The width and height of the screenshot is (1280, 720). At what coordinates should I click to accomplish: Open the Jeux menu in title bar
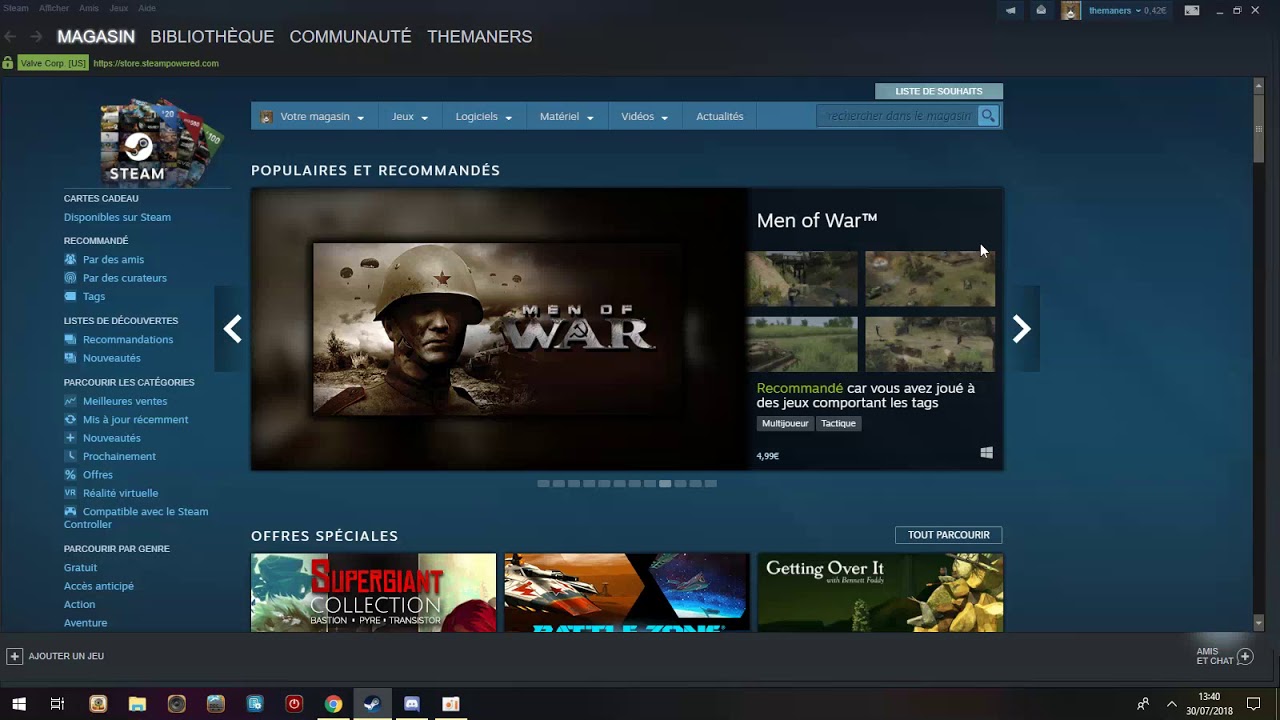(118, 8)
